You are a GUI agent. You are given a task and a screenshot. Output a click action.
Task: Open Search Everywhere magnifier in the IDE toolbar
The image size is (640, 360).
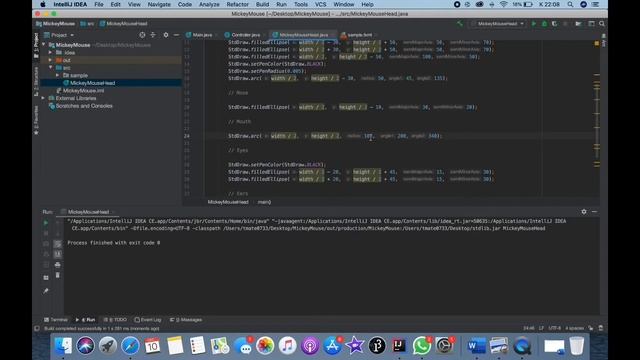click(x=602, y=24)
